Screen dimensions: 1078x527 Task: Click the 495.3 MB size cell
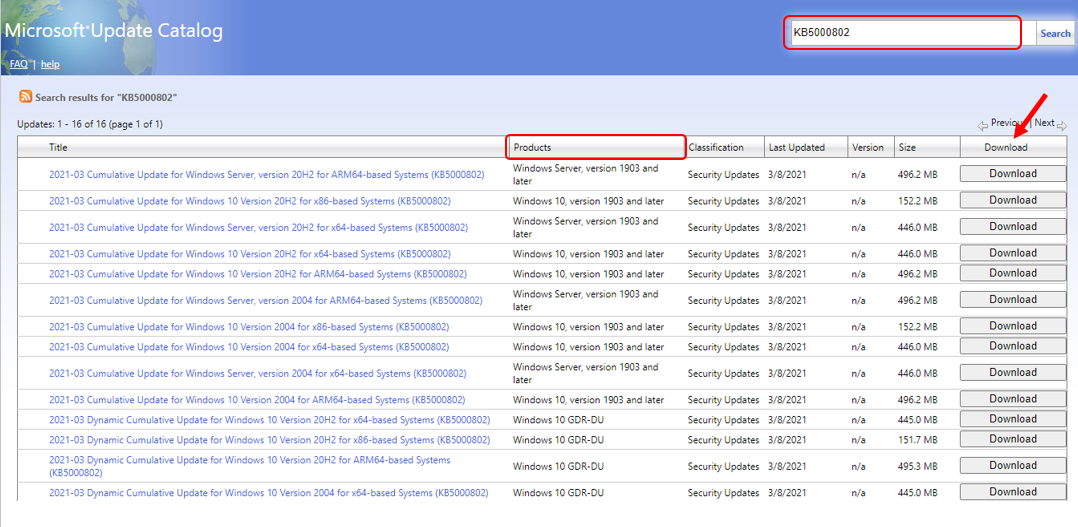click(x=918, y=466)
